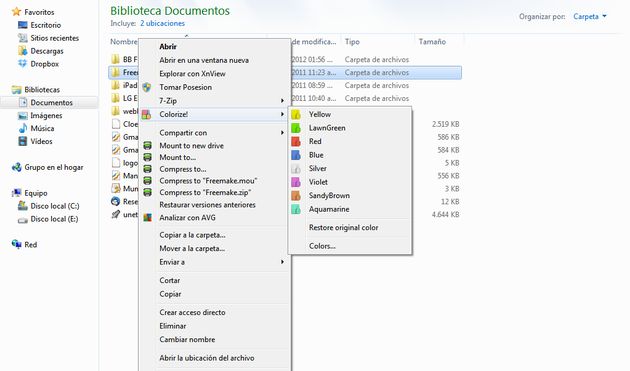630x371 pixels.
Task: Click the Dropbox icon in Favoritos
Action: 22,64
